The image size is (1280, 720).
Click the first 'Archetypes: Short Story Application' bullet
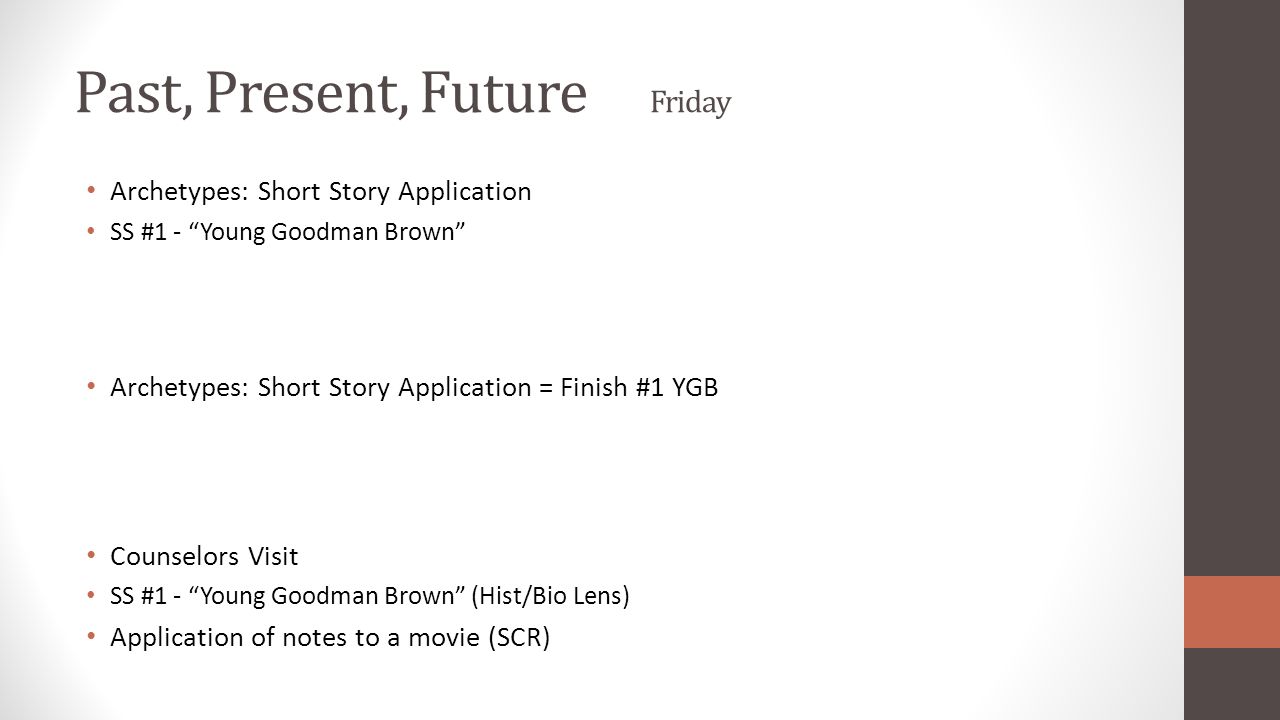pyautogui.click(x=321, y=191)
